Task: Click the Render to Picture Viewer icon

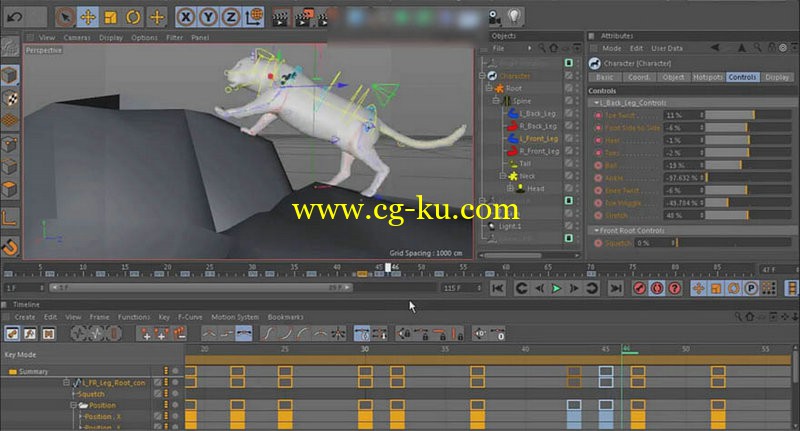Action: click(x=305, y=18)
